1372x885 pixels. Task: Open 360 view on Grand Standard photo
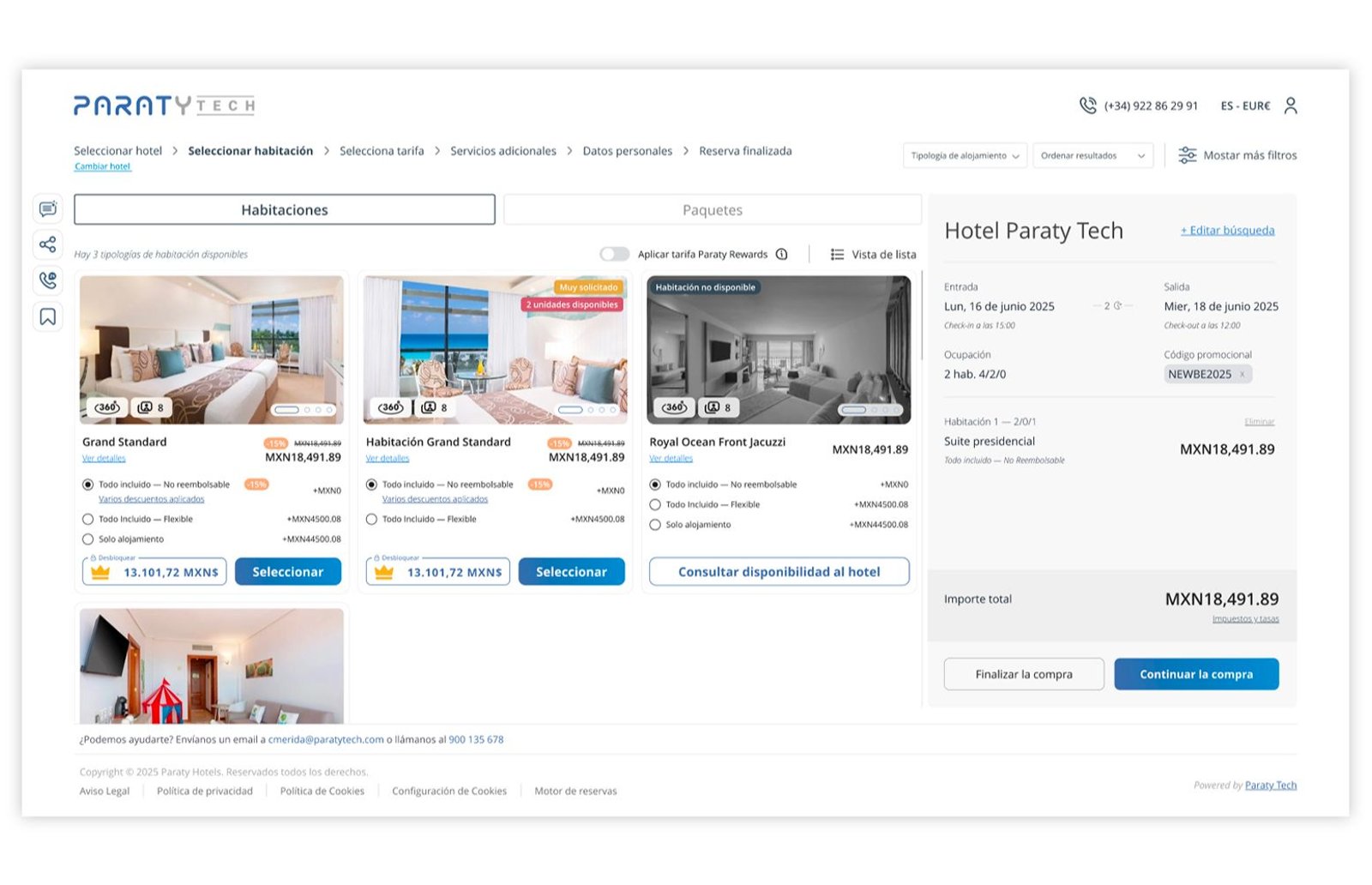pos(107,407)
